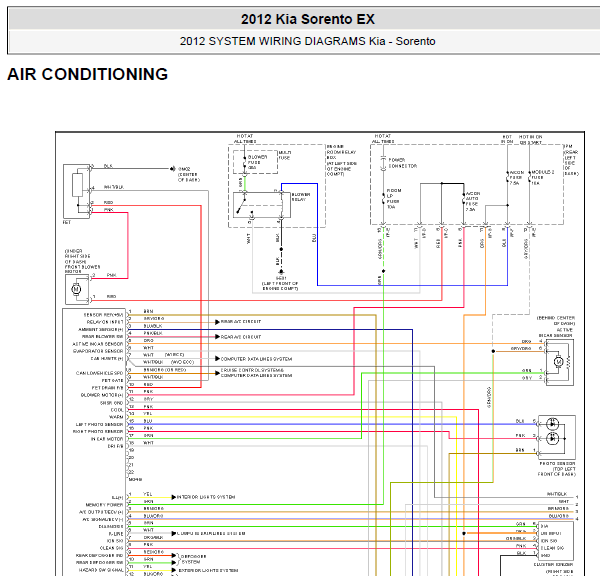Viewport: 600px width, 576px height.
Task: Click the "IN CAR MOTOR" pin label
Action: coord(107,439)
